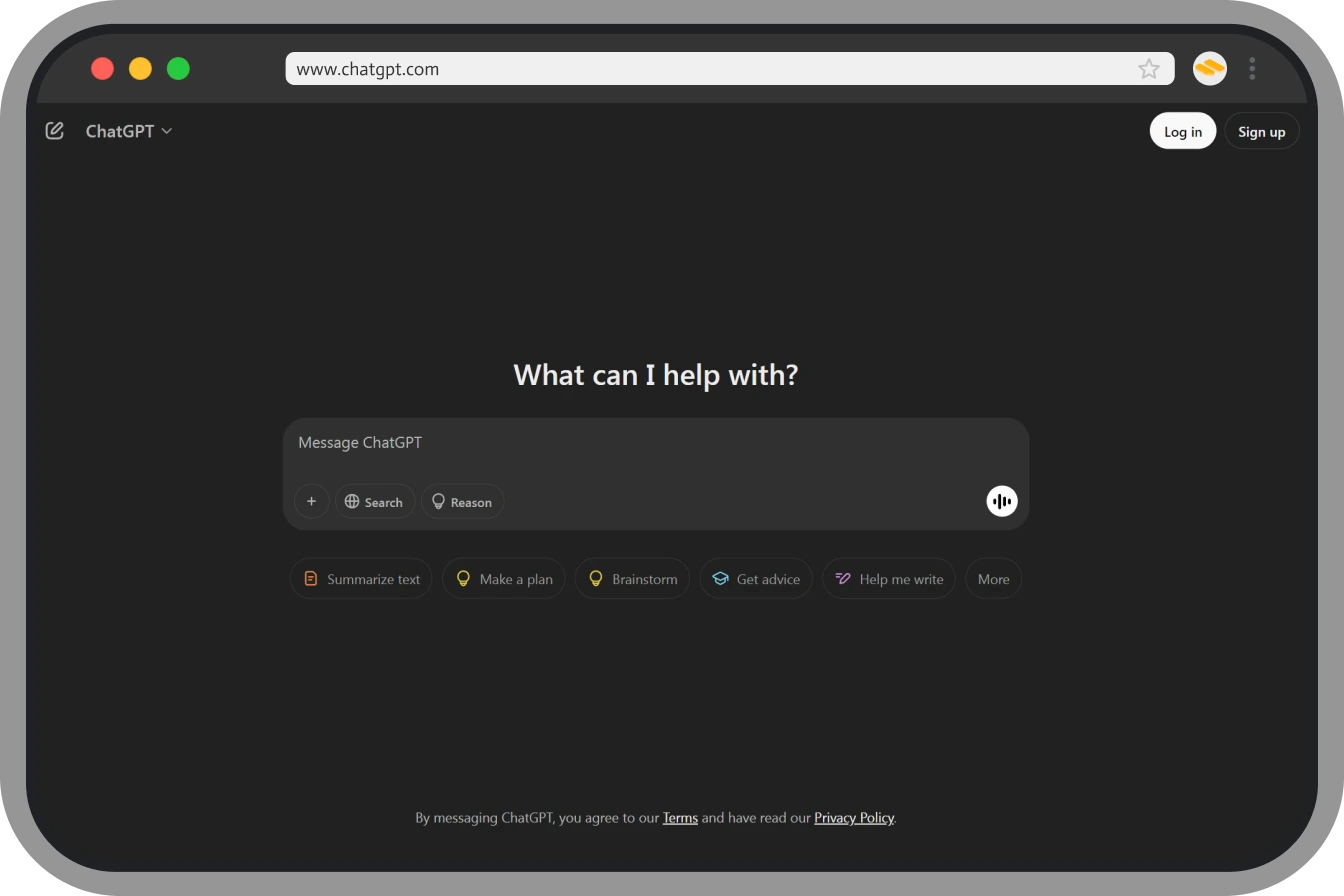The image size is (1344, 896).
Task: Expand the ChatGPT model dropdown
Action: click(129, 131)
